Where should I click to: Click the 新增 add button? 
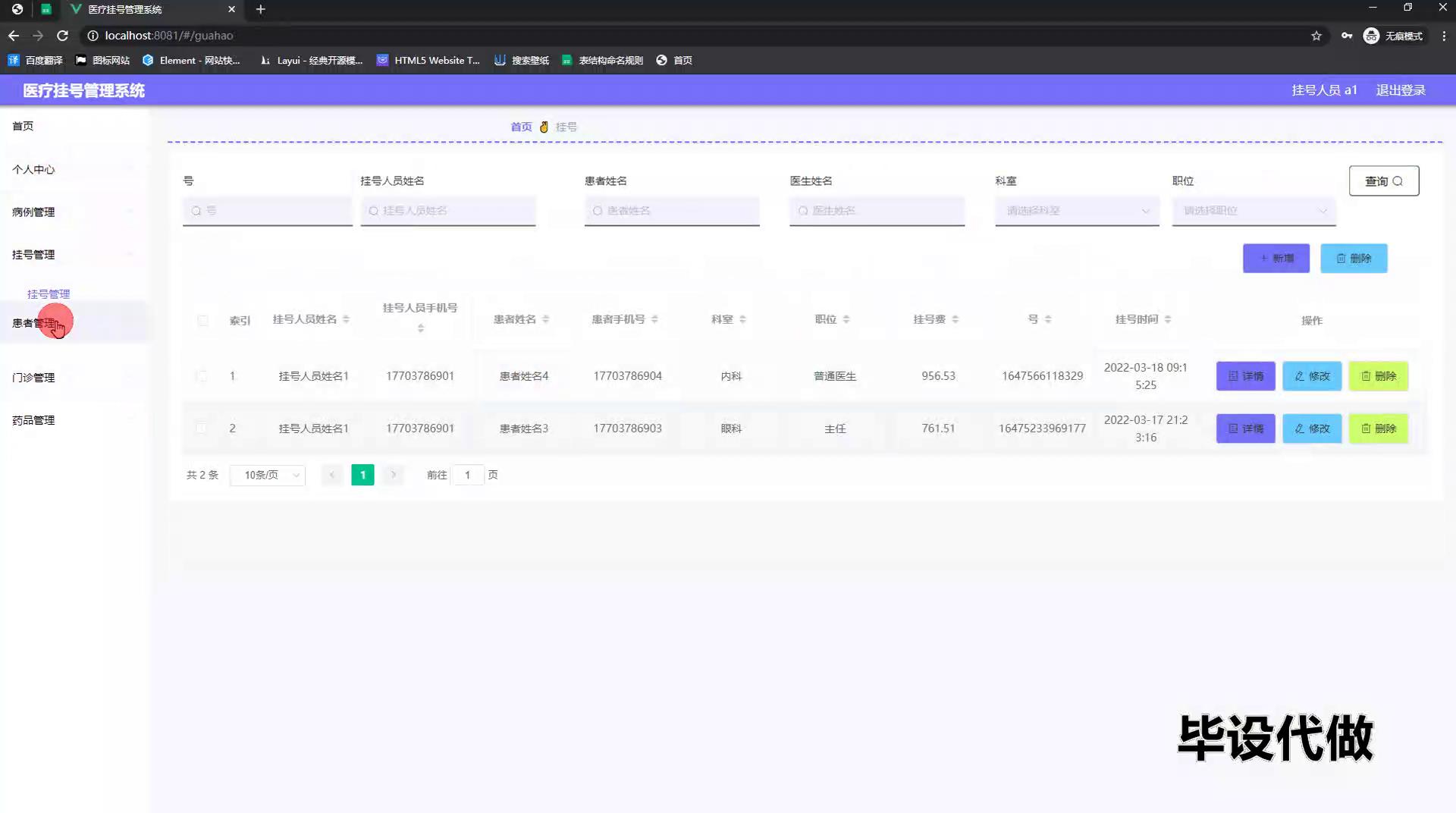tap(1276, 259)
